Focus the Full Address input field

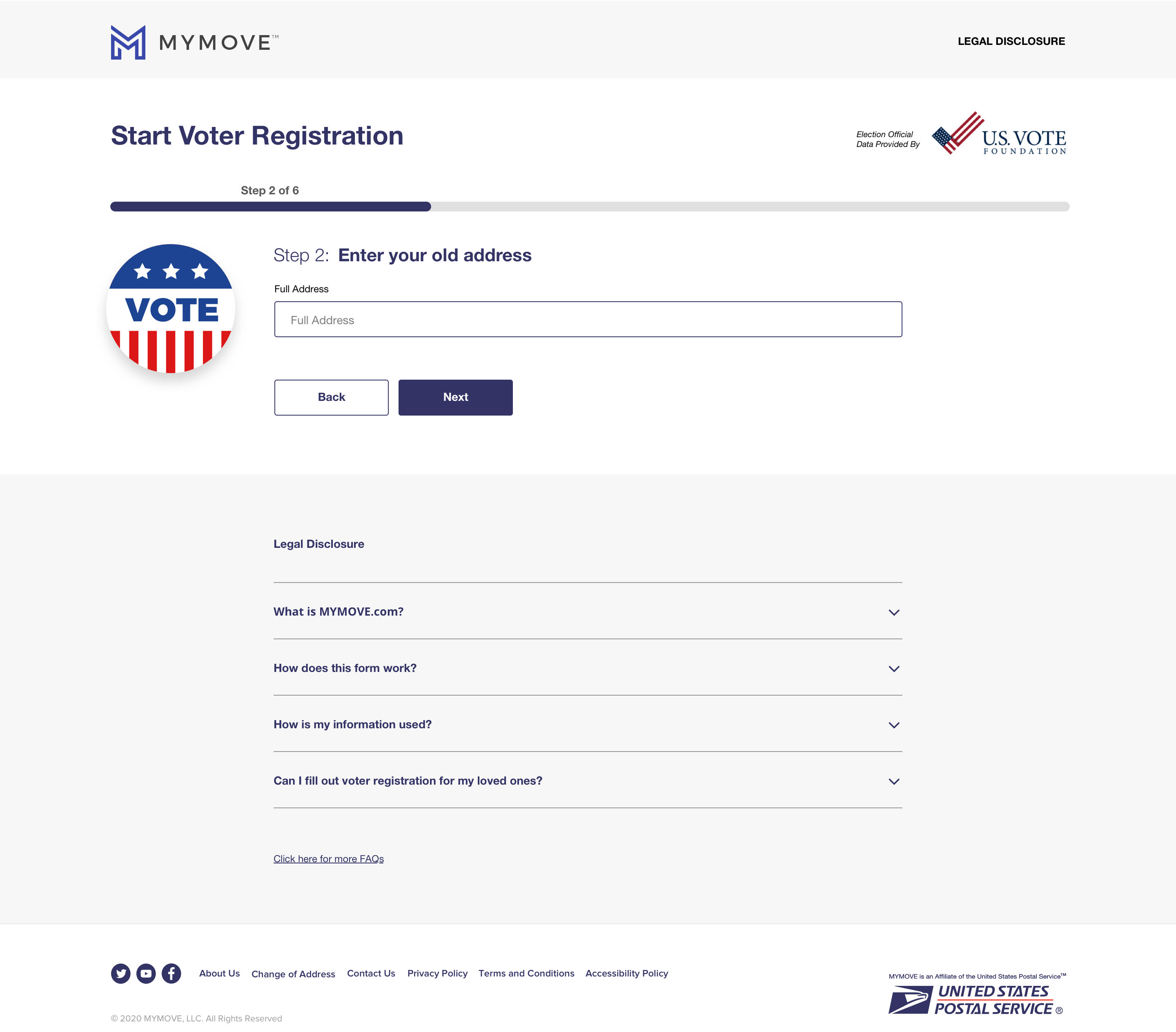coord(588,319)
